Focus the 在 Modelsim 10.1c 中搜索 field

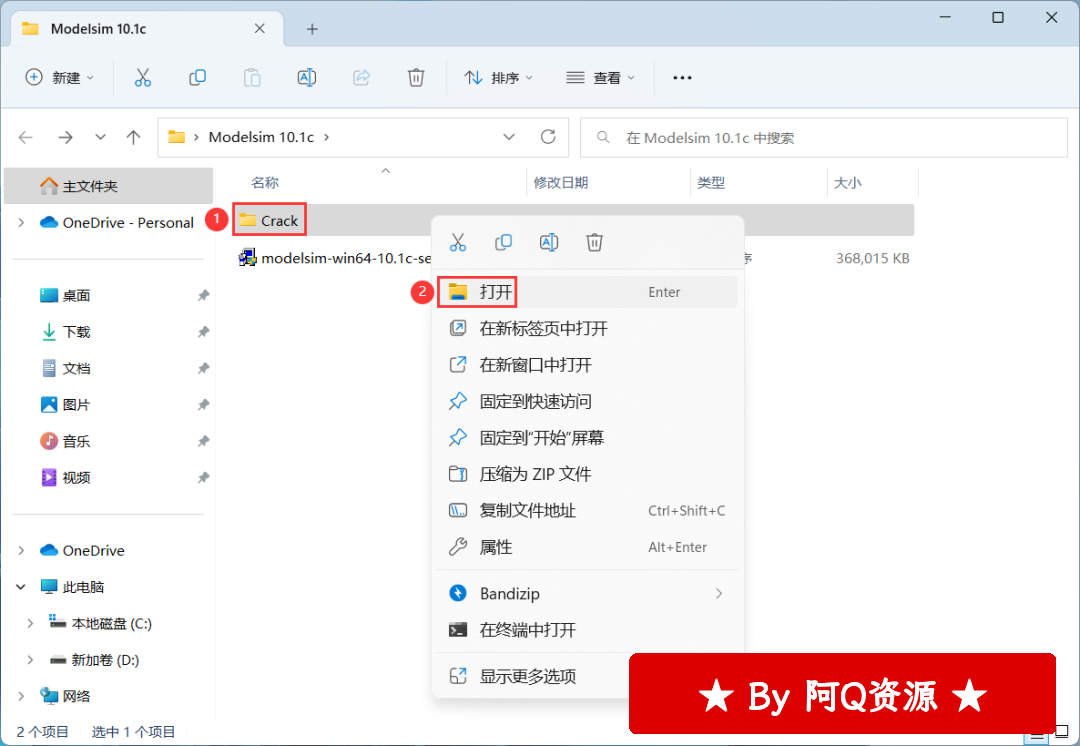coord(824,138)
